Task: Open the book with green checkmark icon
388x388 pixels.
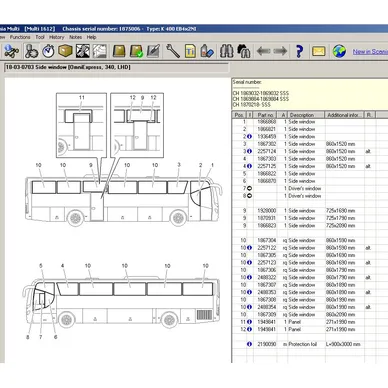Action: tap(136, 51)
